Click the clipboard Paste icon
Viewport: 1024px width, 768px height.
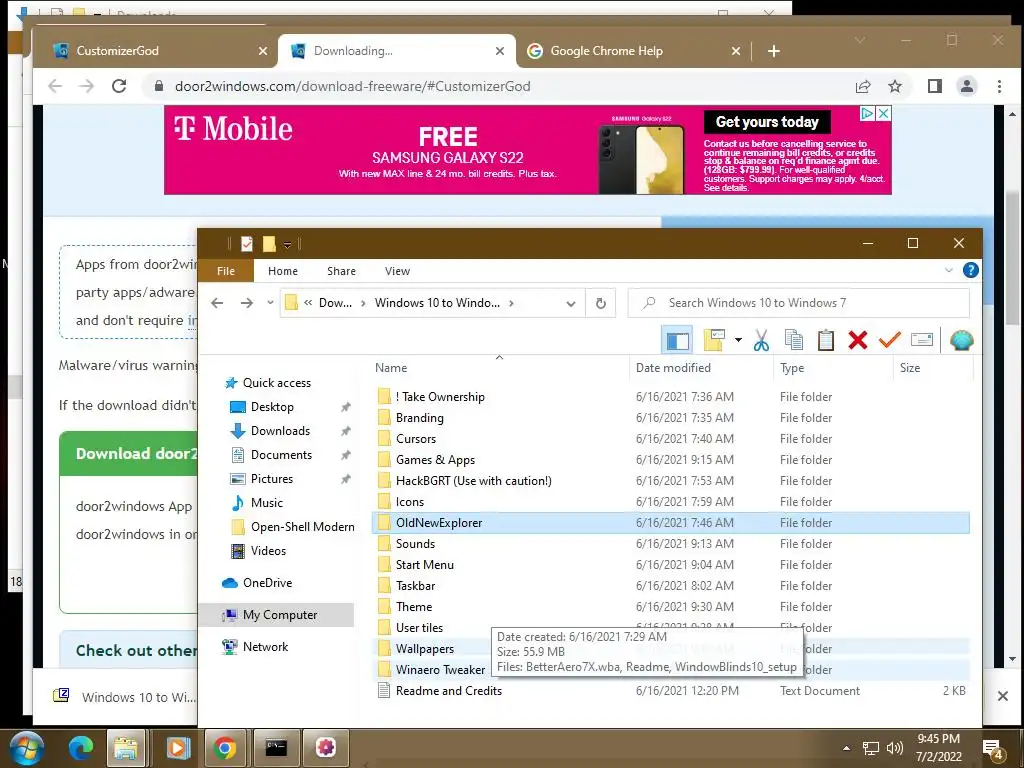click(825, 340)
